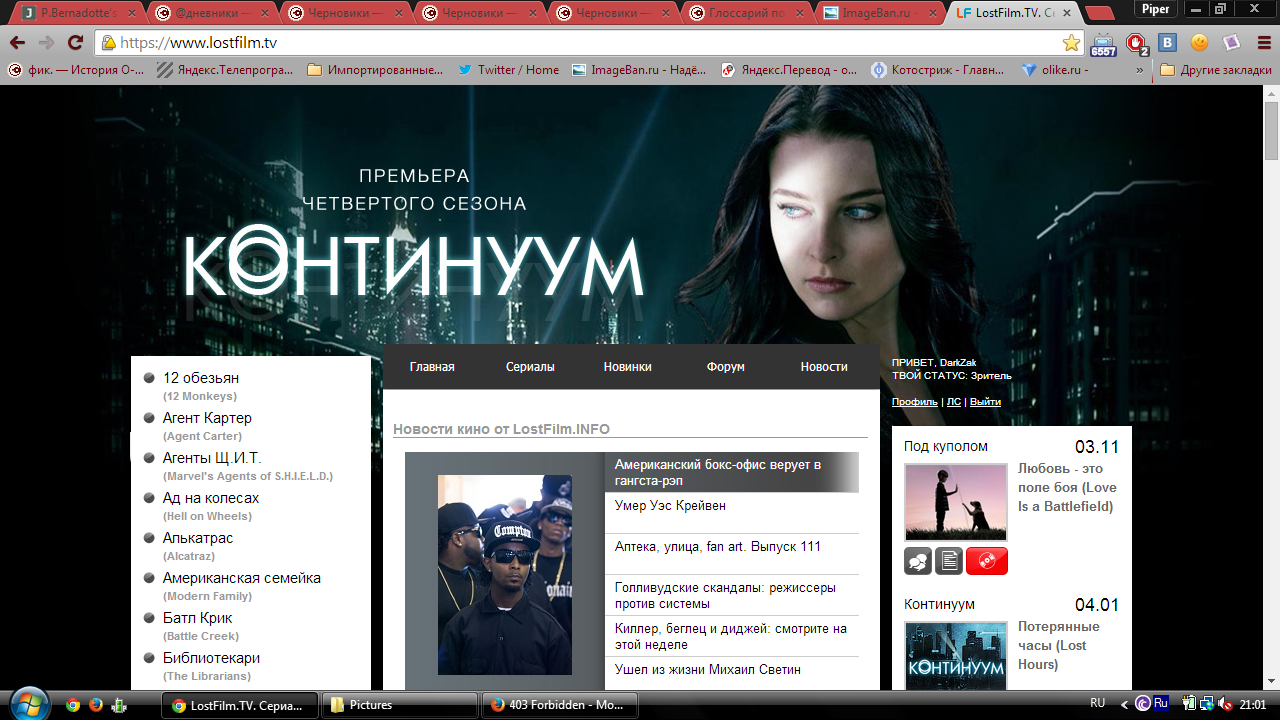Open the TV extension showing 6557
The image size is (1280, 720).
tap(1103, 44)
